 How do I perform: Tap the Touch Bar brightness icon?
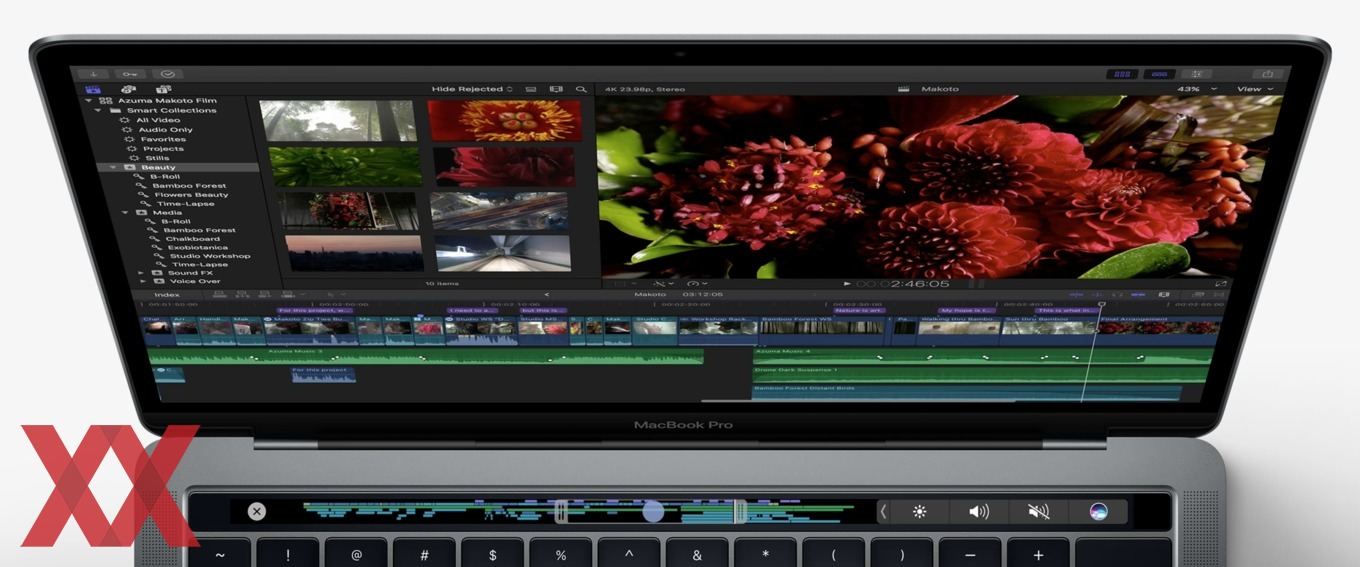click(x=919, y=511)
